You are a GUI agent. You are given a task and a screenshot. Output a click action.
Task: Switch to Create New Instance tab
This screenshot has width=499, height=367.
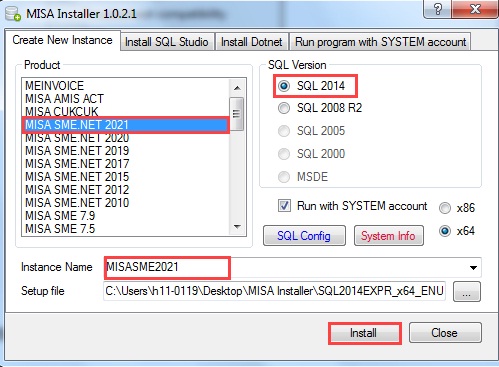[62, 40]
